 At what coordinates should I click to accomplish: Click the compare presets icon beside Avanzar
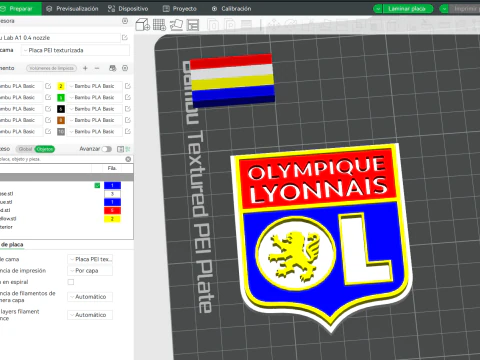pyautogui.click(x=120, y=149)
